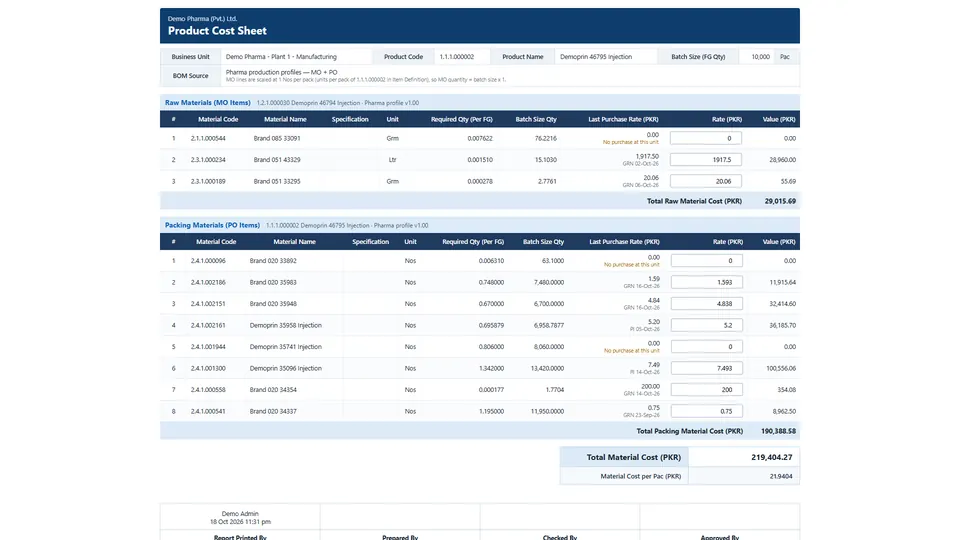960x540 pixels.
Task: Click the Demo Admin signature name
Action: tap(240, 514)
